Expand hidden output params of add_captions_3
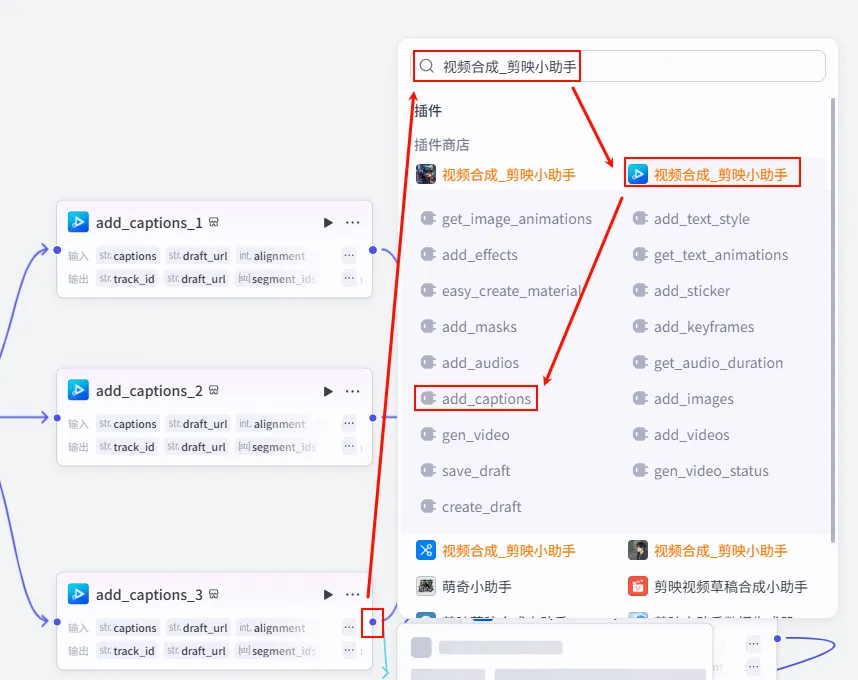The image size is (858, 680). point(349,650)
